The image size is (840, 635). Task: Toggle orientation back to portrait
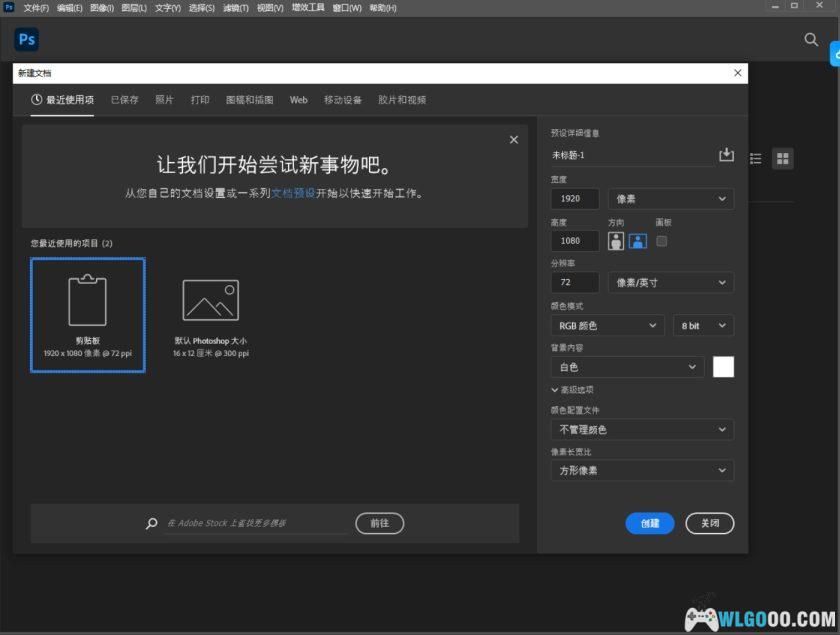pyautogui.click(x=614, y=240)
